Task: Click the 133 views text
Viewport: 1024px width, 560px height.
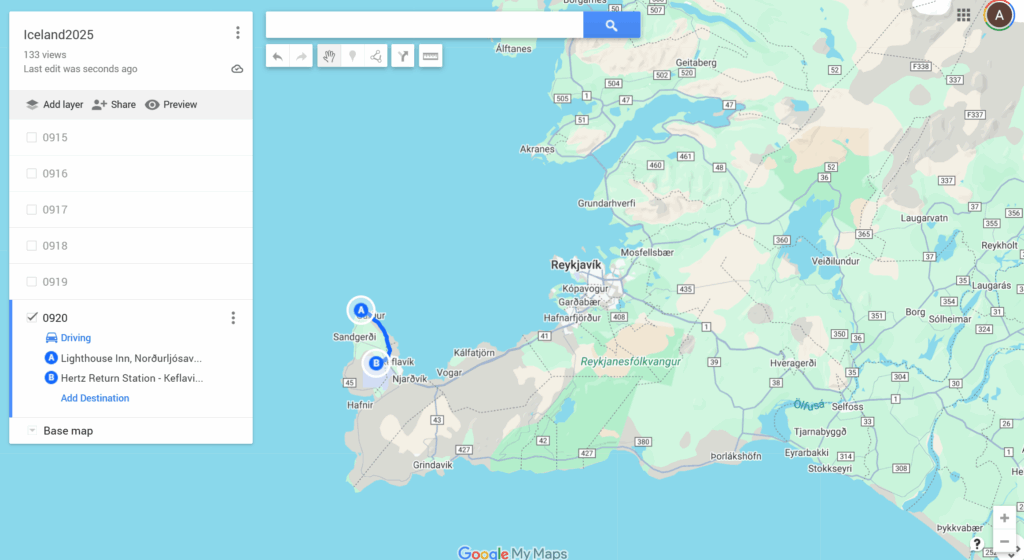Action: tap(44, 55)
